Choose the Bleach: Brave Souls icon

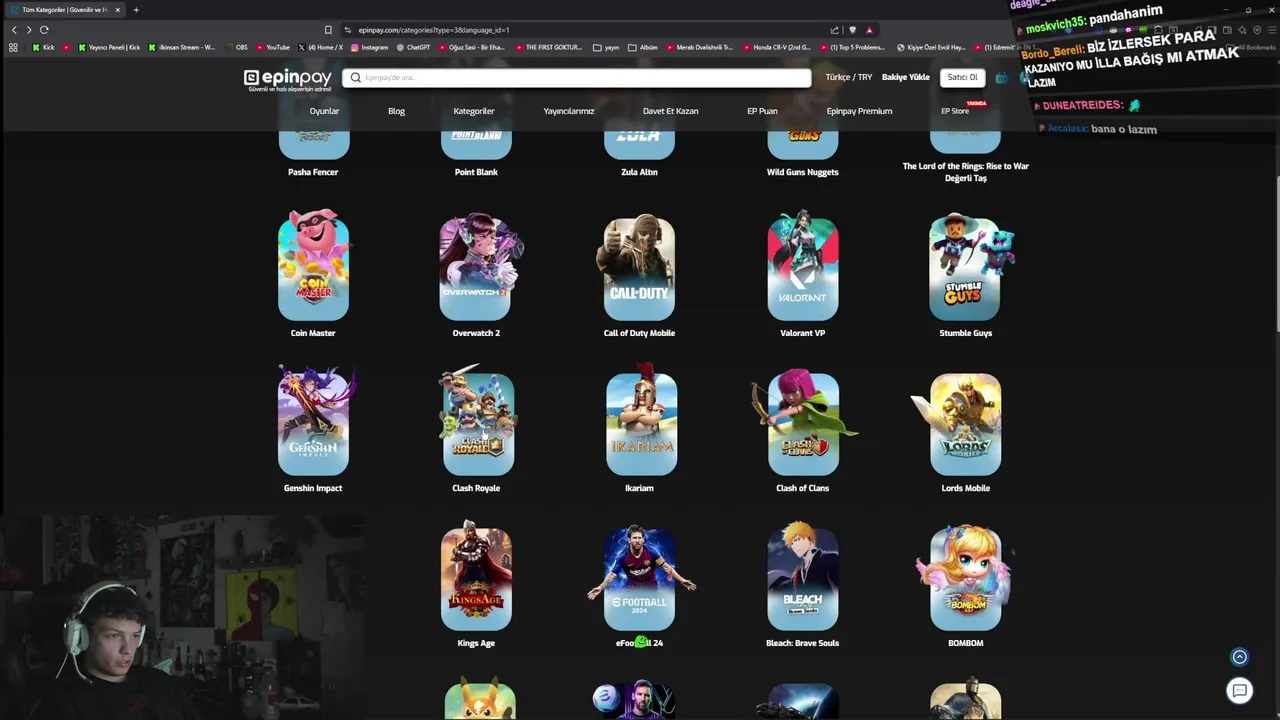[803, 576]
